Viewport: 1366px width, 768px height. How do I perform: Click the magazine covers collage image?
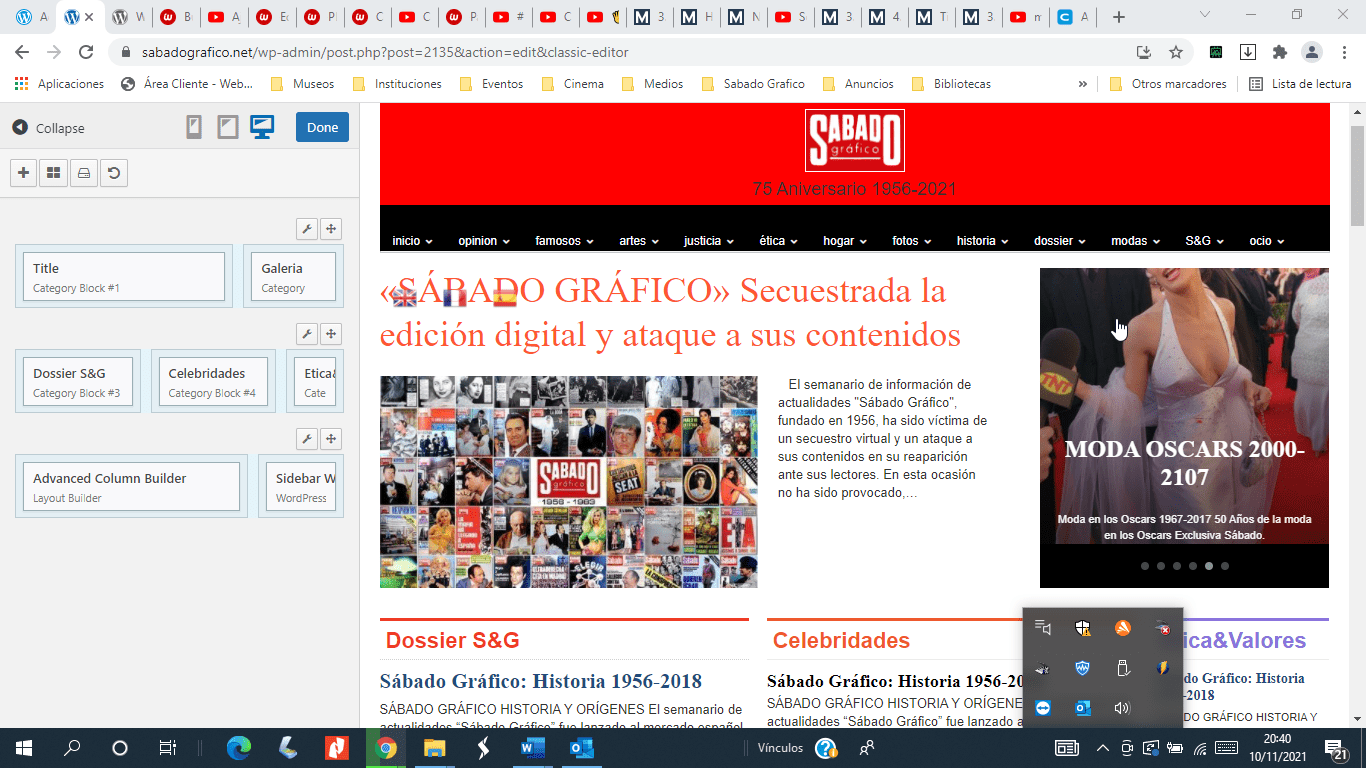click(x=568, y=482)
